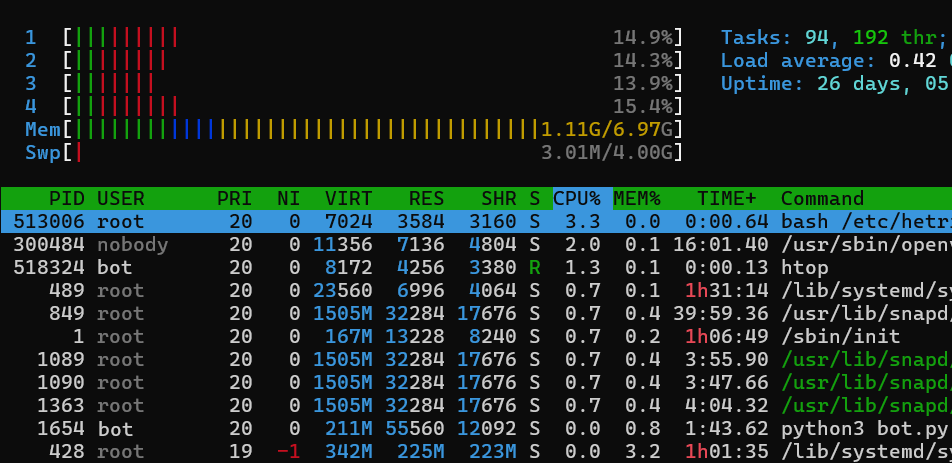This screenshot has width=952, height=463.
Task: Click the Uptime 26 days text
Action: (x=814, y=84)
